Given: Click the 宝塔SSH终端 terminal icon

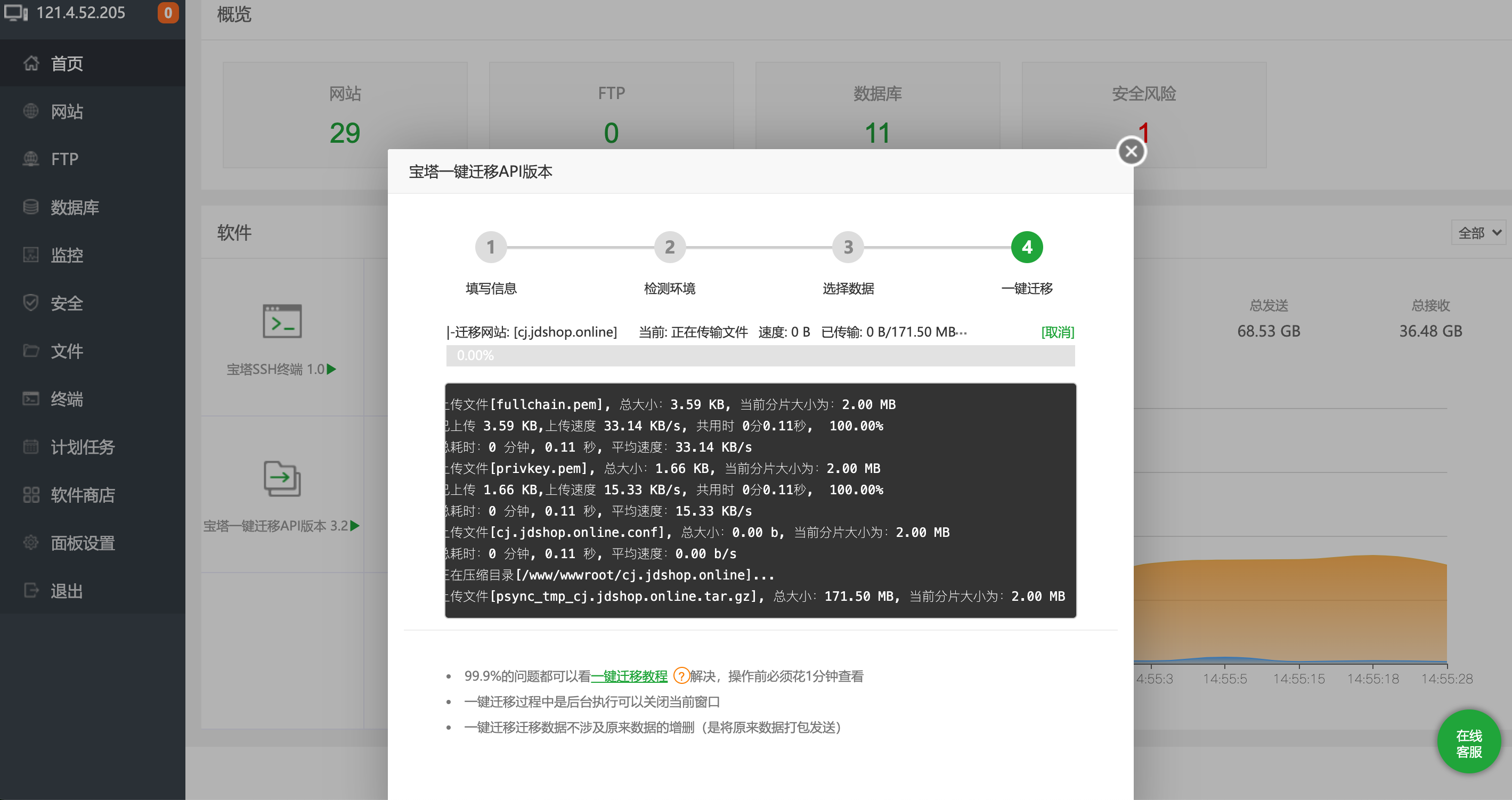Looking at the screenshot, I should 282,321.
